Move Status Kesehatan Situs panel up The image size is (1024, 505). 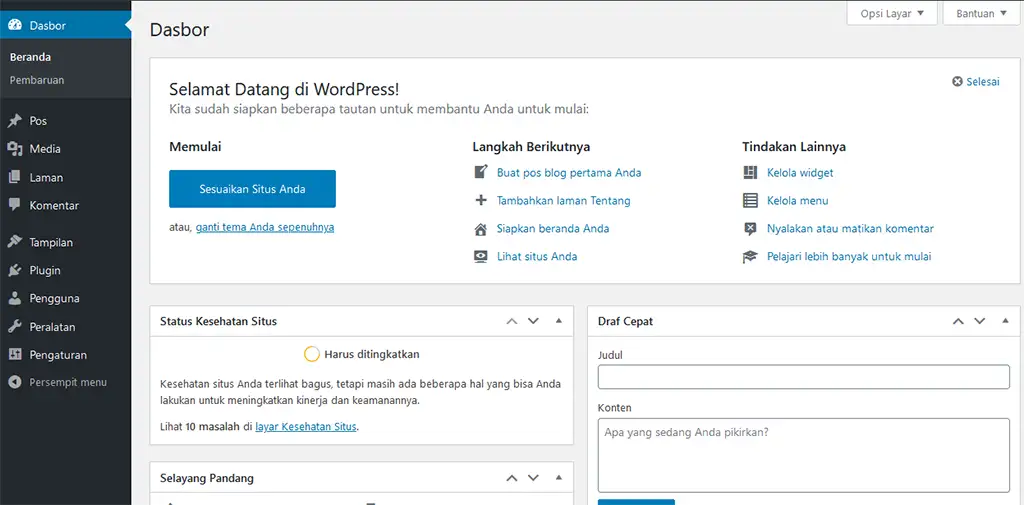512,321
